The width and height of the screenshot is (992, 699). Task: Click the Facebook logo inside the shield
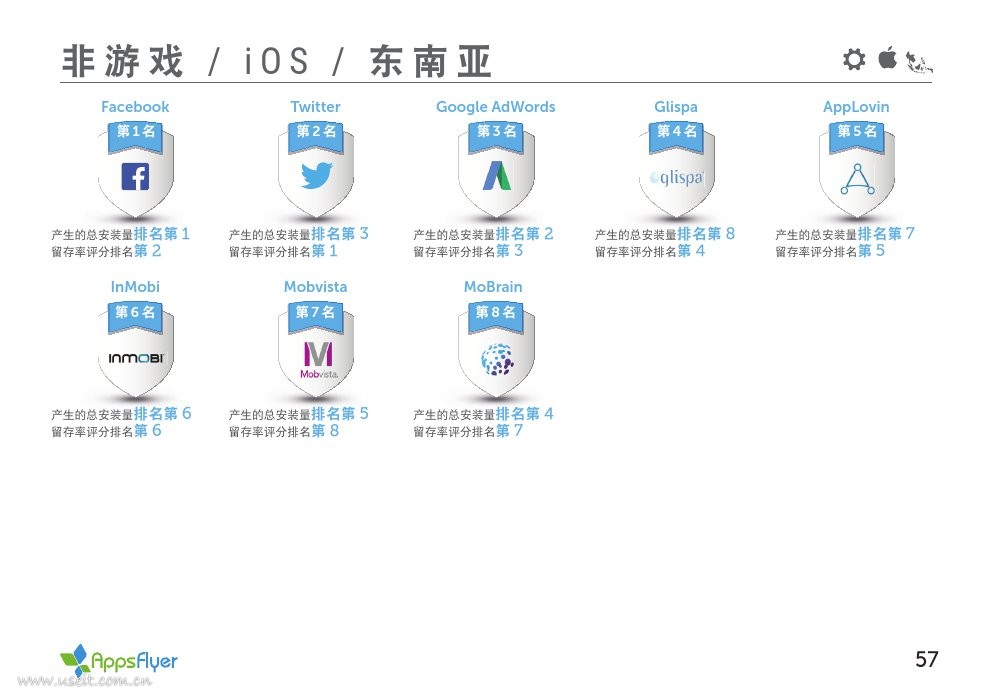(x=135, y=176)
